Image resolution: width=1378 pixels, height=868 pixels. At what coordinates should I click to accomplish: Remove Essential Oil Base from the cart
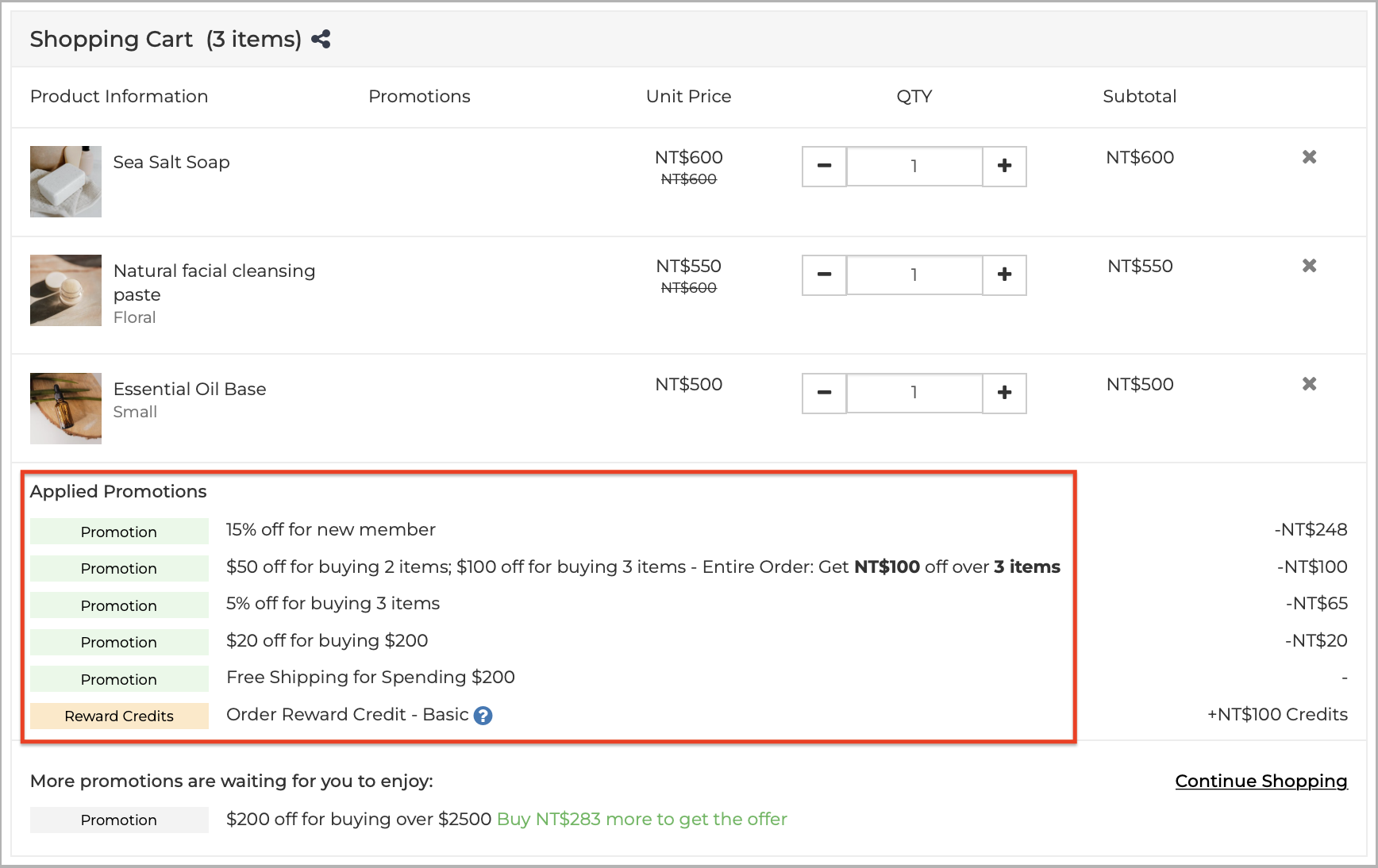(1309, 383)
